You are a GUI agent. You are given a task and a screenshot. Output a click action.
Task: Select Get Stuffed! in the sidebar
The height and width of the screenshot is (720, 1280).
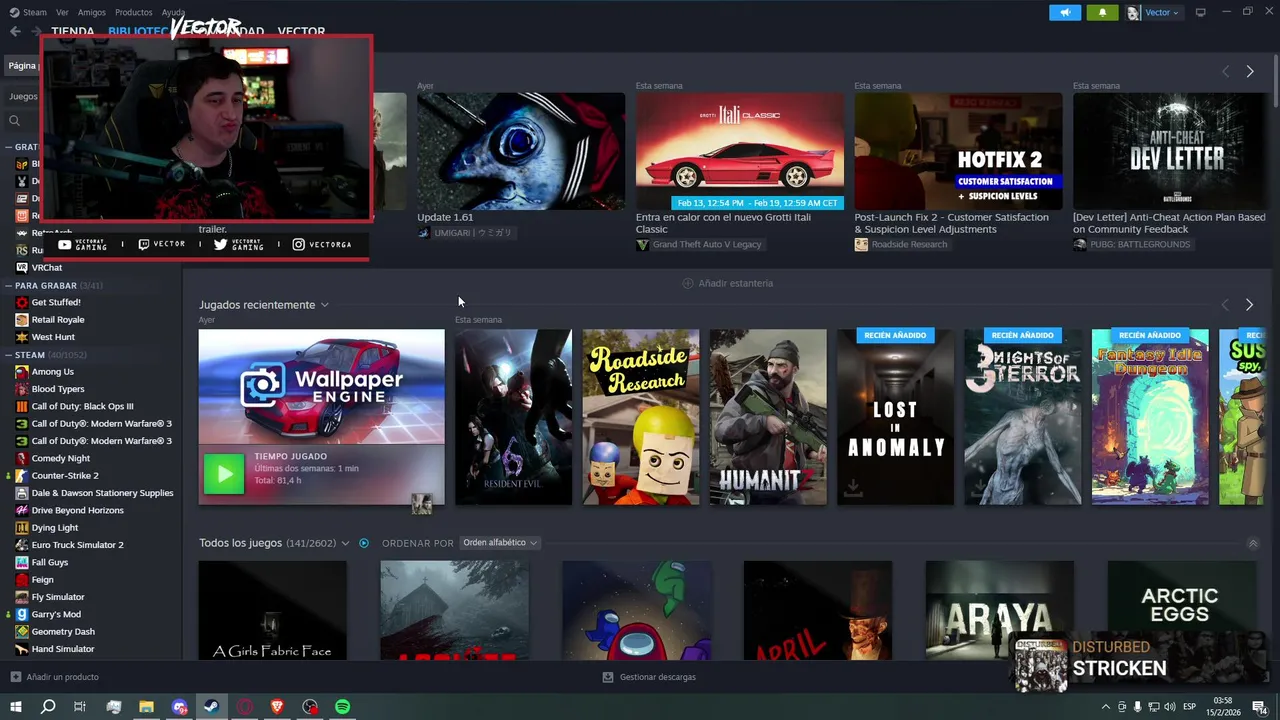pos(56,302)
